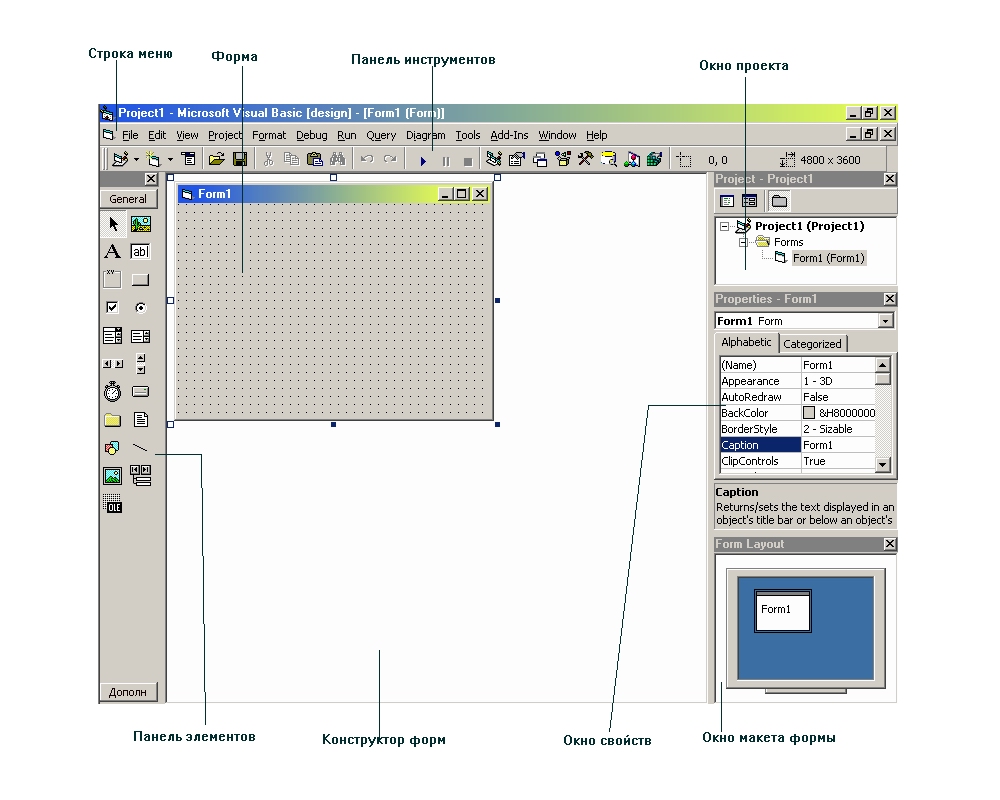Open the Debug menu
This screenshot has height=800, width=1000.
[x=311, y=135]
